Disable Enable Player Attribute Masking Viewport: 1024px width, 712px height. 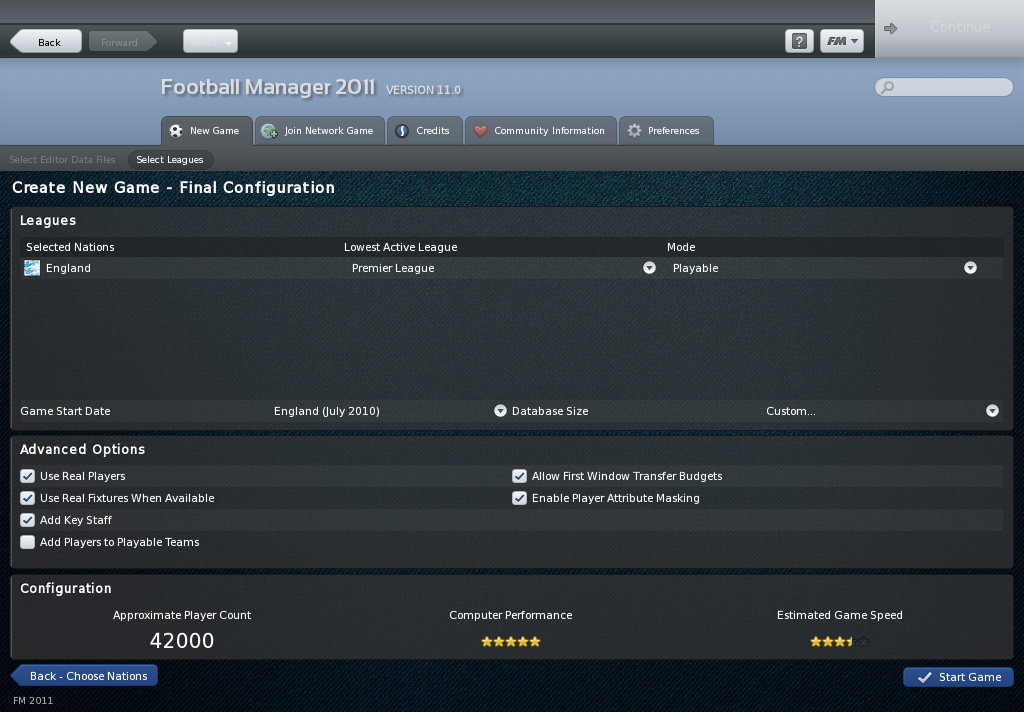(519, 498)
